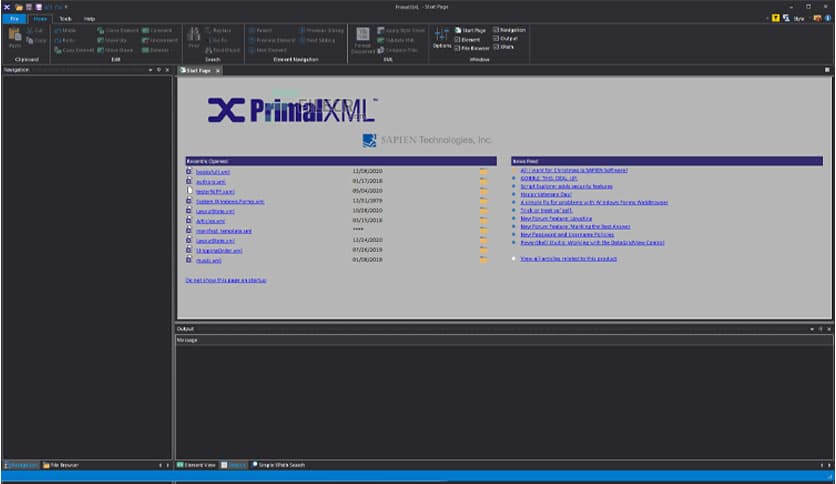Image resolution: width=836 pixels, height=484 pixels.
Task: Click the Cut icon in the ribbon
Action: coord(30,31)
